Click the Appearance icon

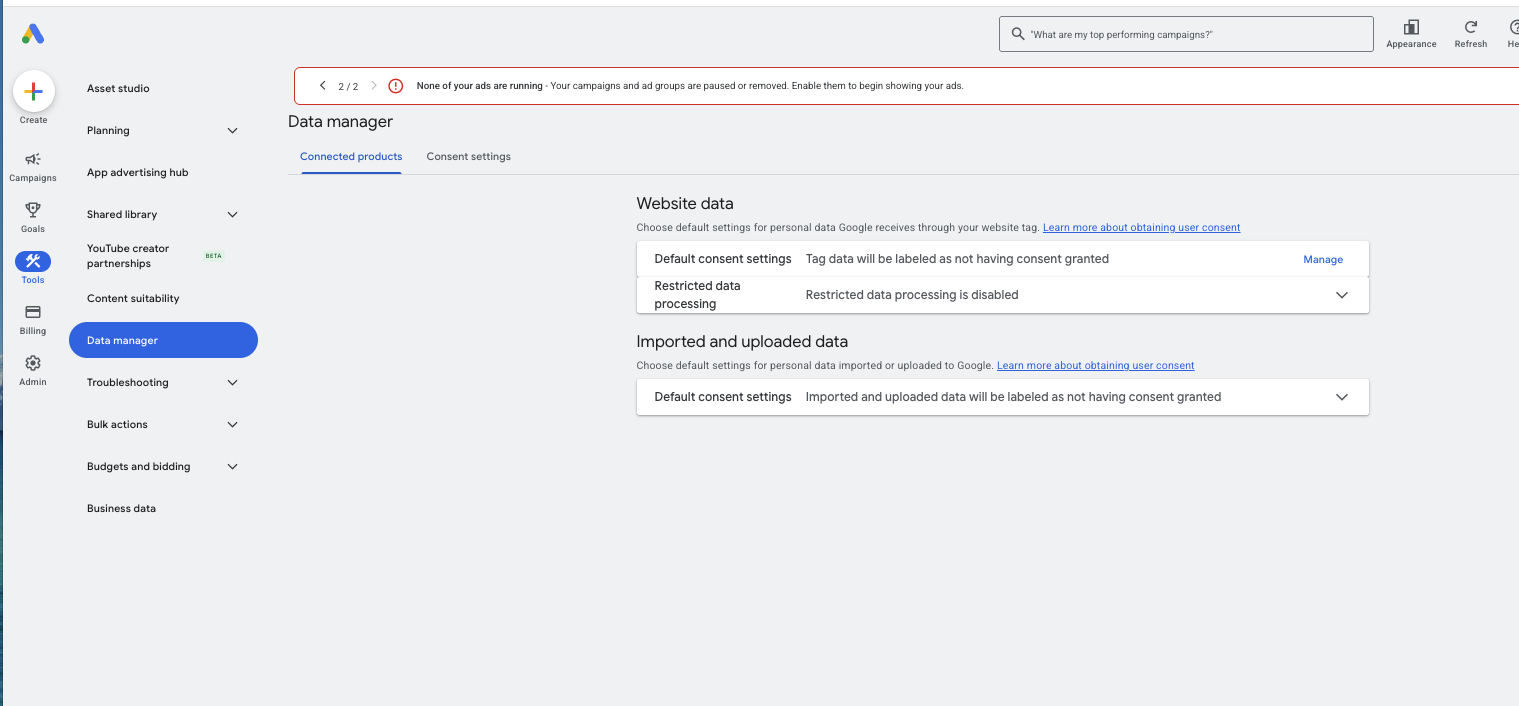point(1411,28)
